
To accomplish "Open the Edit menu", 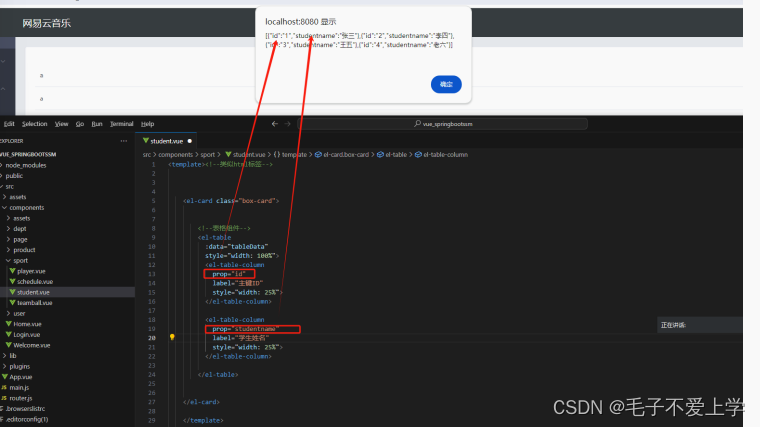I will (x=9, y=124).
